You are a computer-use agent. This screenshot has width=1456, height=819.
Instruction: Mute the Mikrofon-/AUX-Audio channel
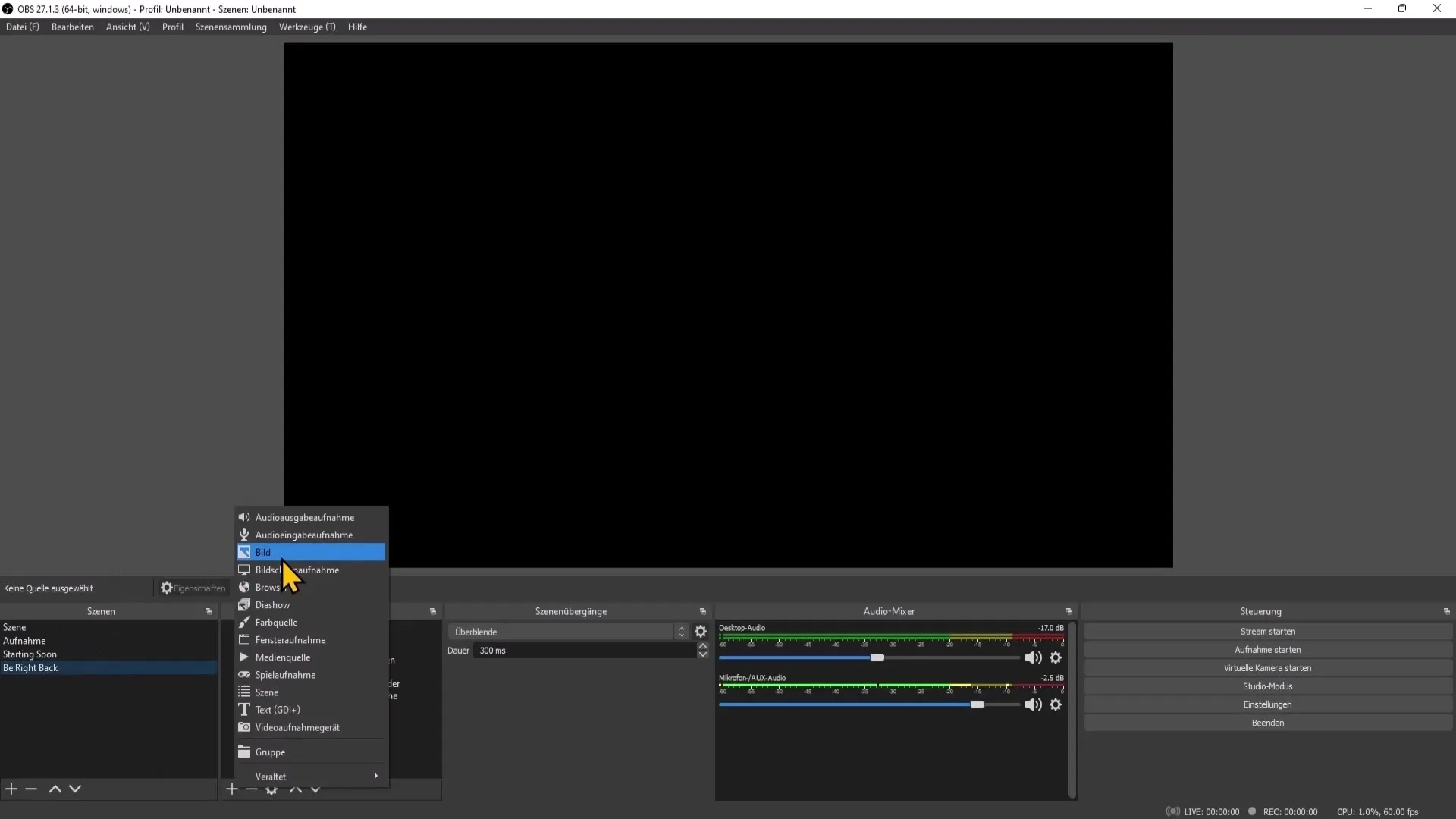(x=1033, y=704)
